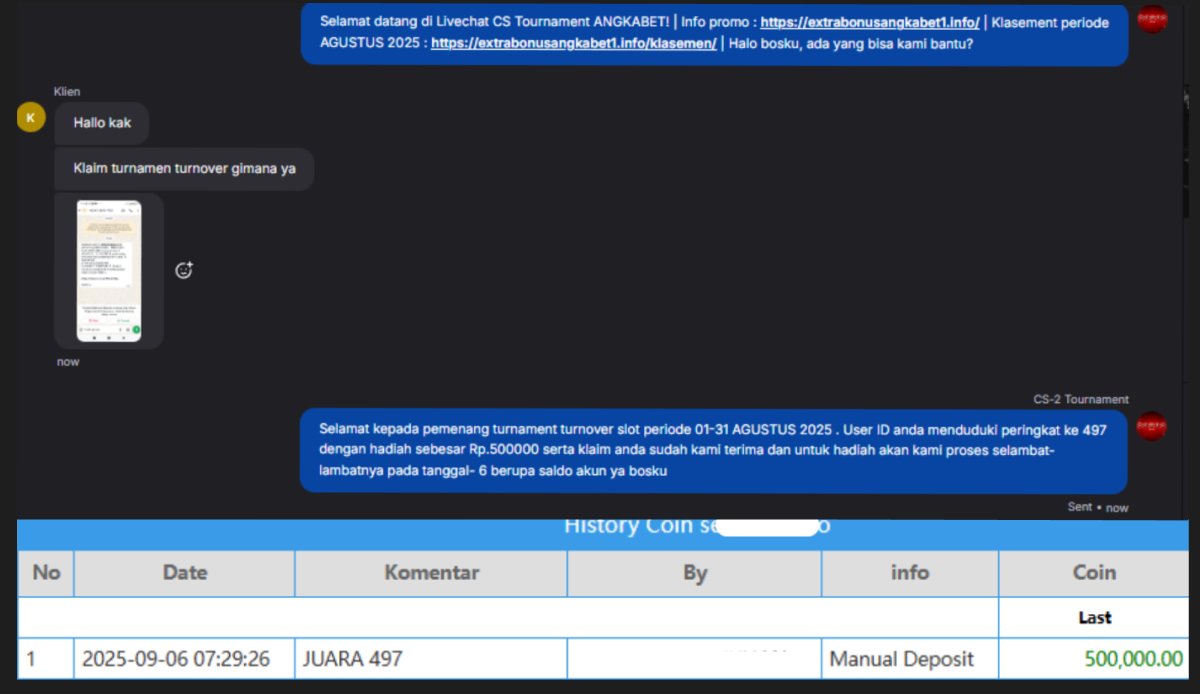The image size is (1200, 694).
Task: Select the 500,000.00 coin amount
Action: 1134,659
